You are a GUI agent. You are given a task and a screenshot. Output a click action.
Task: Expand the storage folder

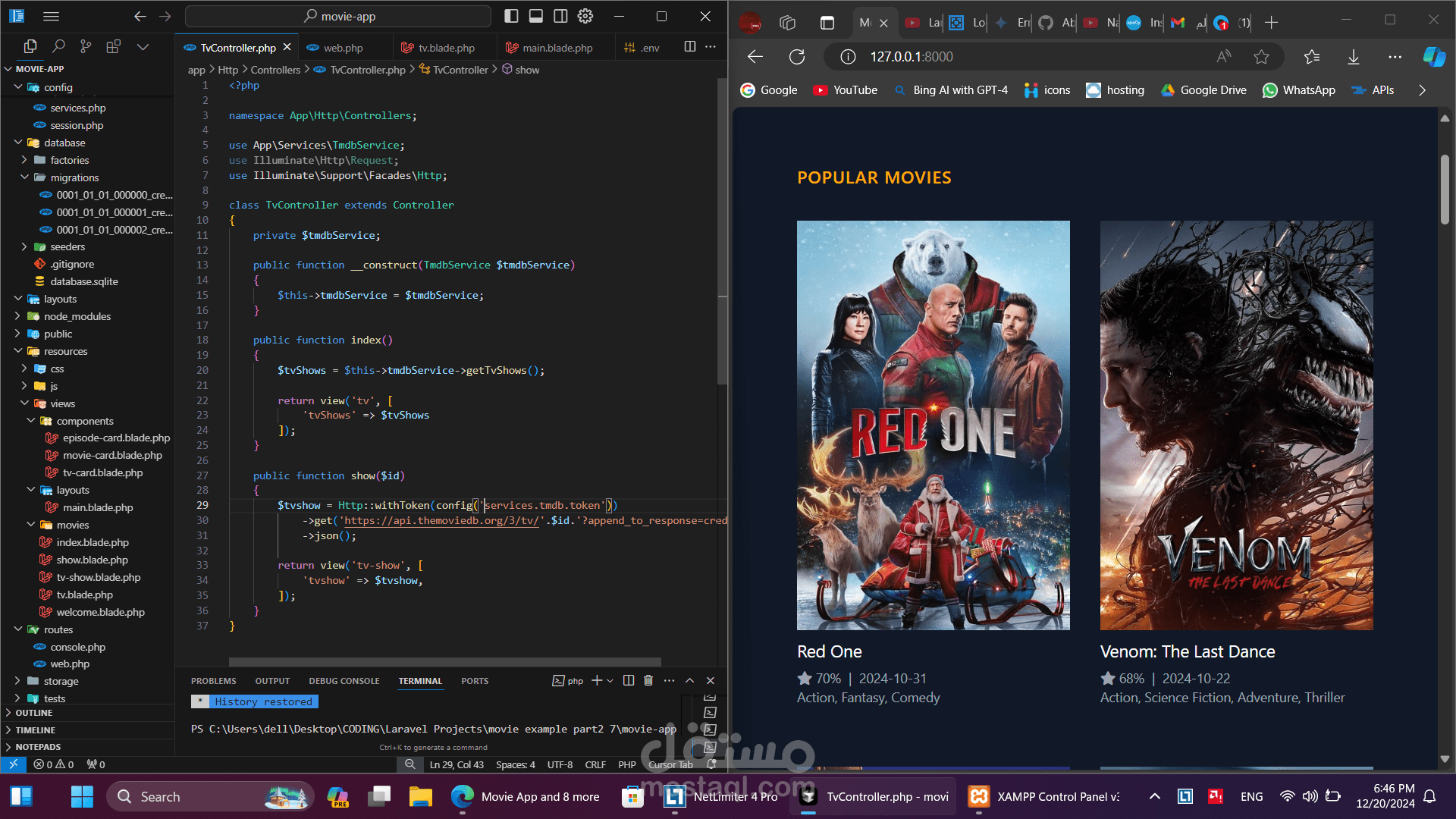pyautogui.click(x=61, y=681)
